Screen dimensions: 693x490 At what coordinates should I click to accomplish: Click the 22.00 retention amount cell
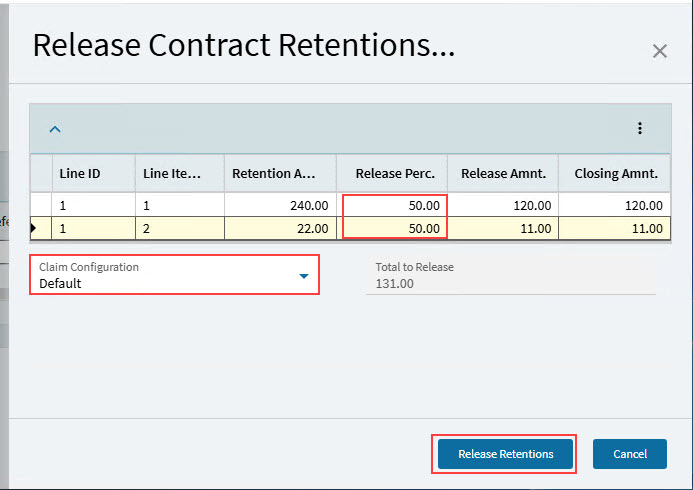pos(280,228)
